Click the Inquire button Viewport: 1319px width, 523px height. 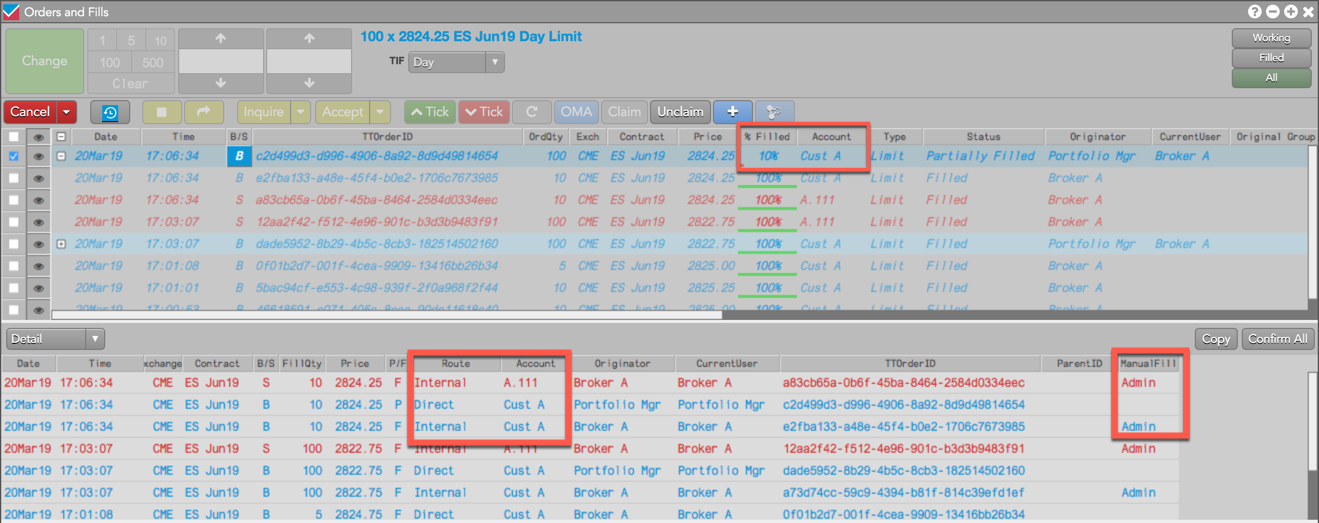tap(264, 112)
